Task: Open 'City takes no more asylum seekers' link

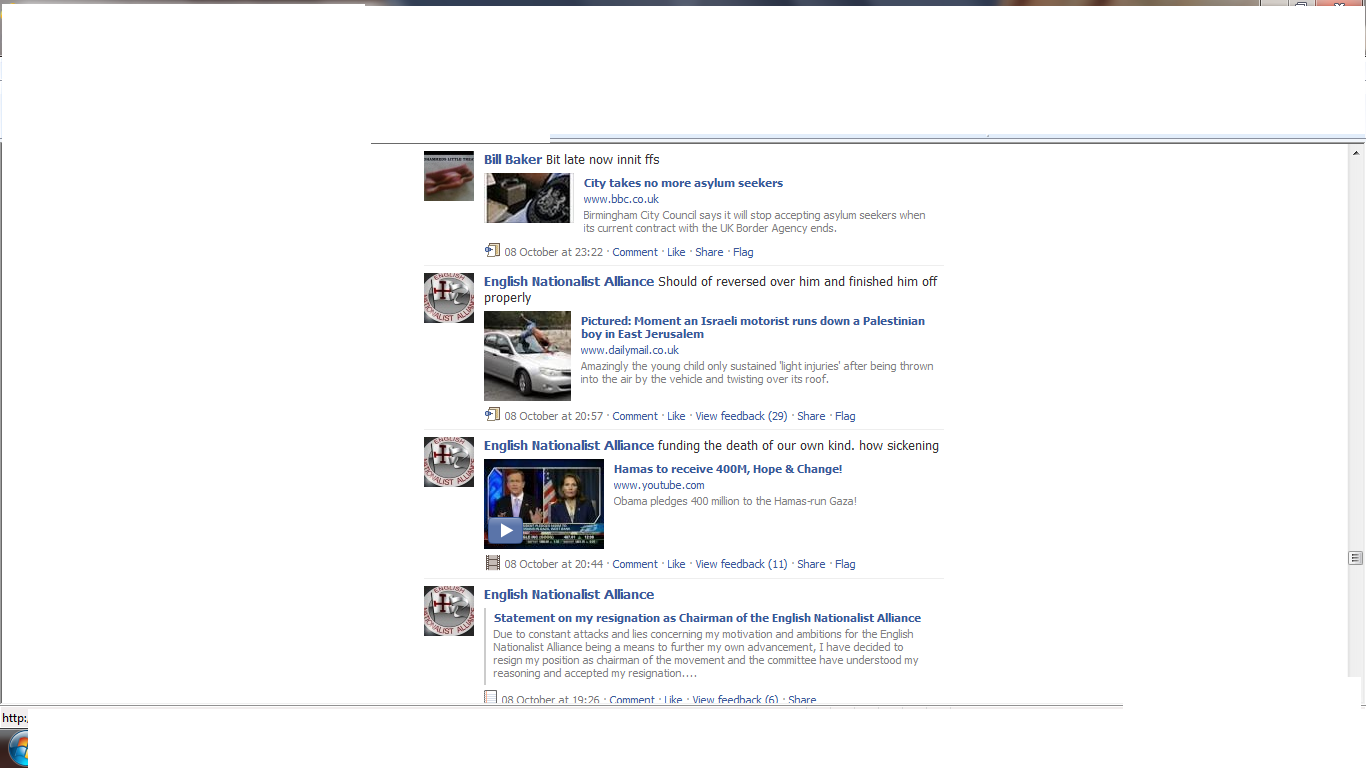Action: pyautogui.click(x=683, y=183)
